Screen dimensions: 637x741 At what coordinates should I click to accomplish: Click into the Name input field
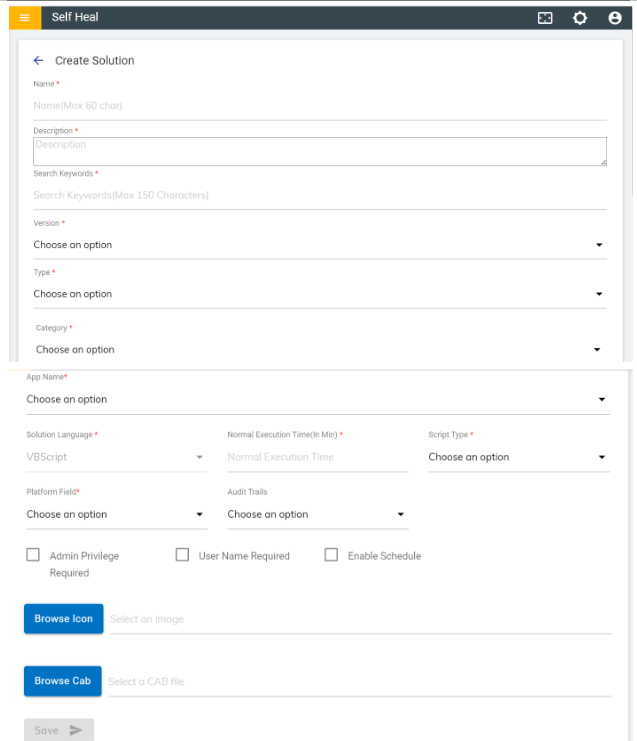point(318,105)
